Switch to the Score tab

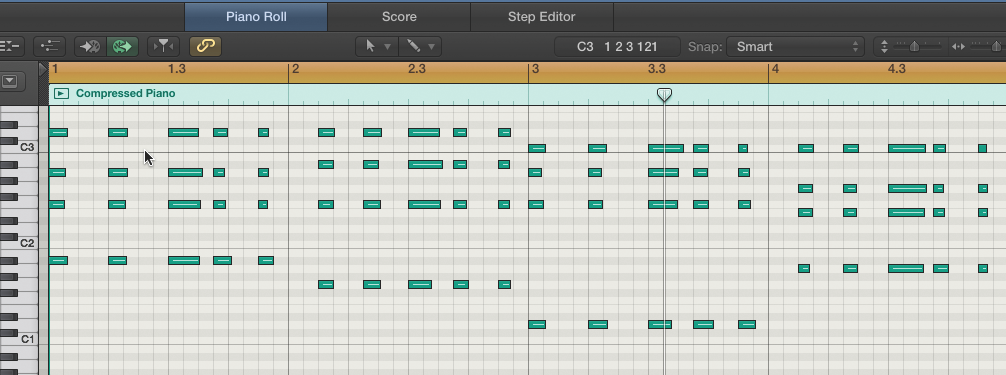[399, 17]
